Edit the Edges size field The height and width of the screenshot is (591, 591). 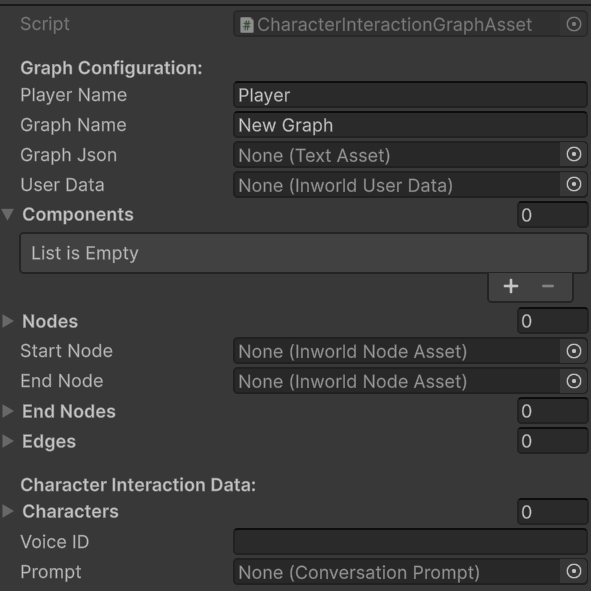pos(553,441)
